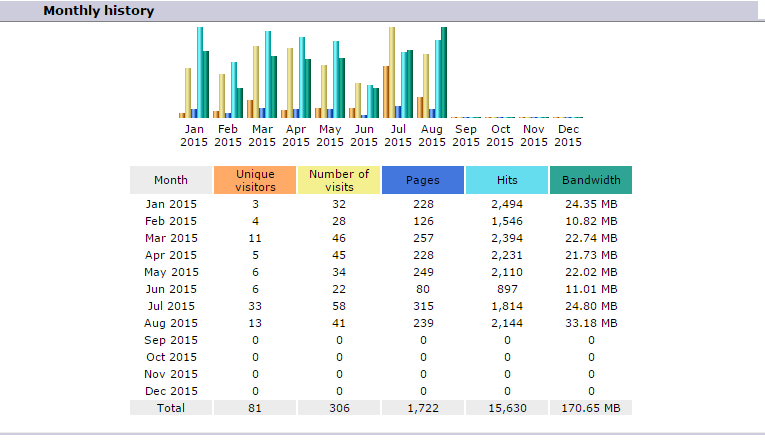765x445 pixels.
Task: Click the 80 pages value
Action: 423,289
